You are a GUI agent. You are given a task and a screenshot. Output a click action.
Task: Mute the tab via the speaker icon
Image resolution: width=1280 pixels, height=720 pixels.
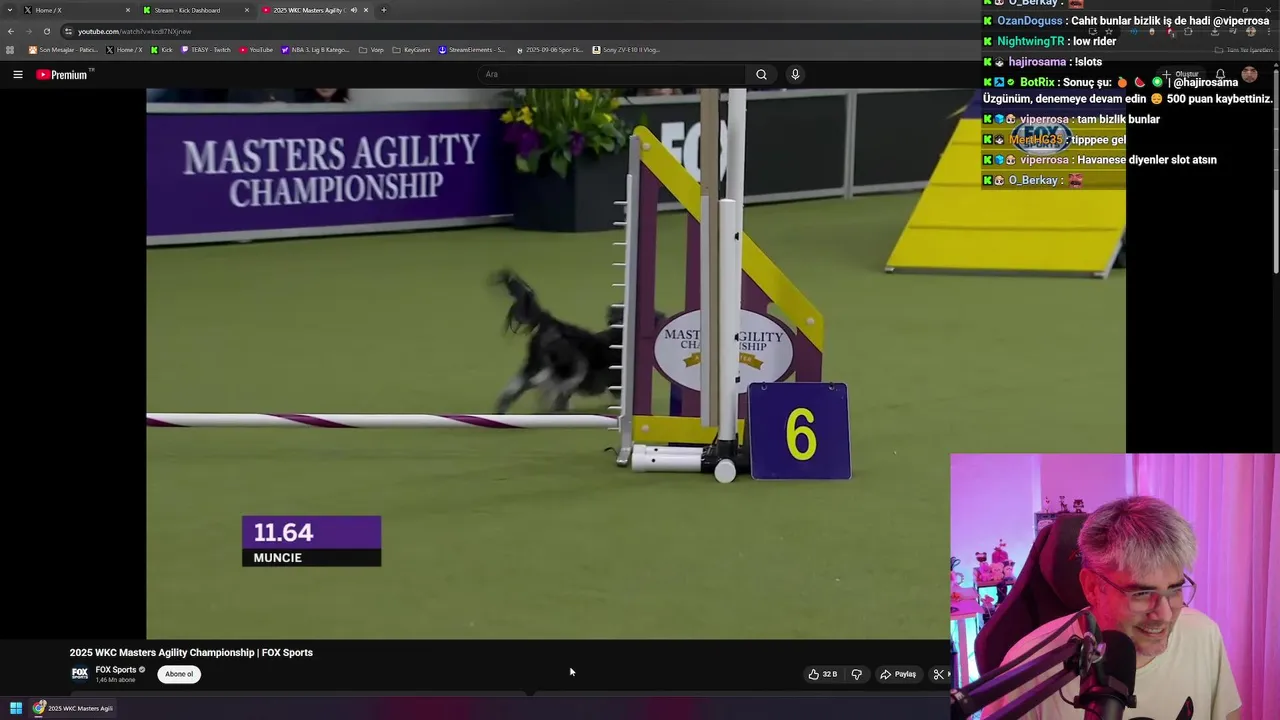(x=353, y=10)
